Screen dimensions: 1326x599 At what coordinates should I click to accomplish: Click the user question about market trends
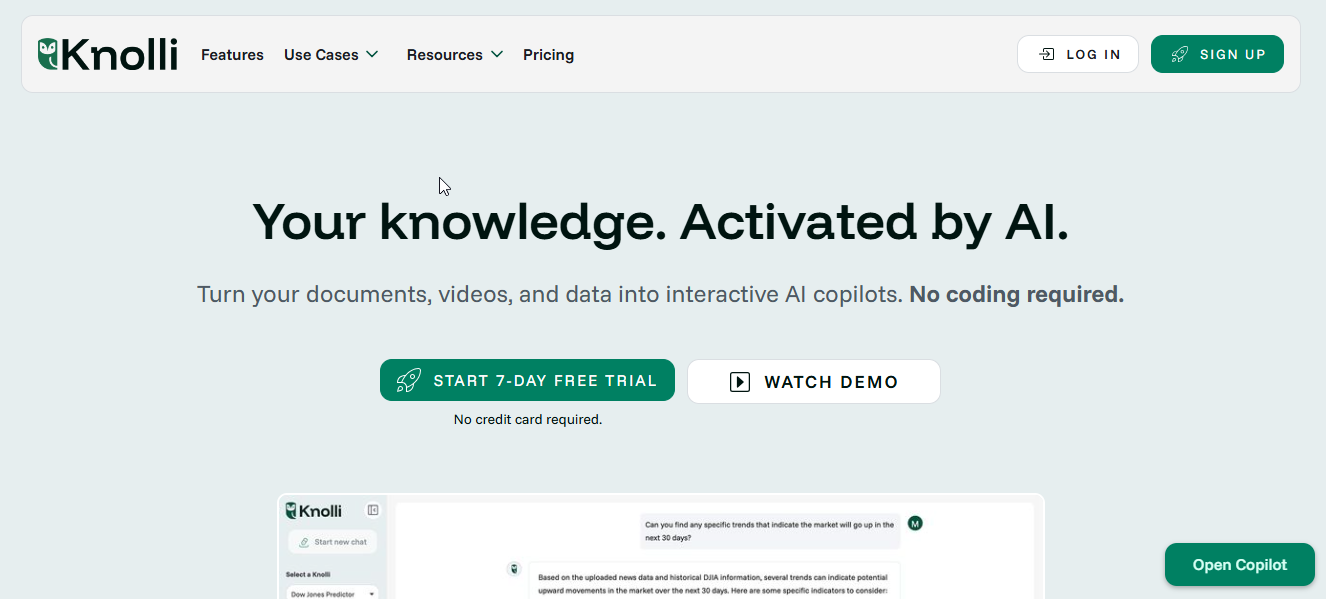[x=770, y=531]
